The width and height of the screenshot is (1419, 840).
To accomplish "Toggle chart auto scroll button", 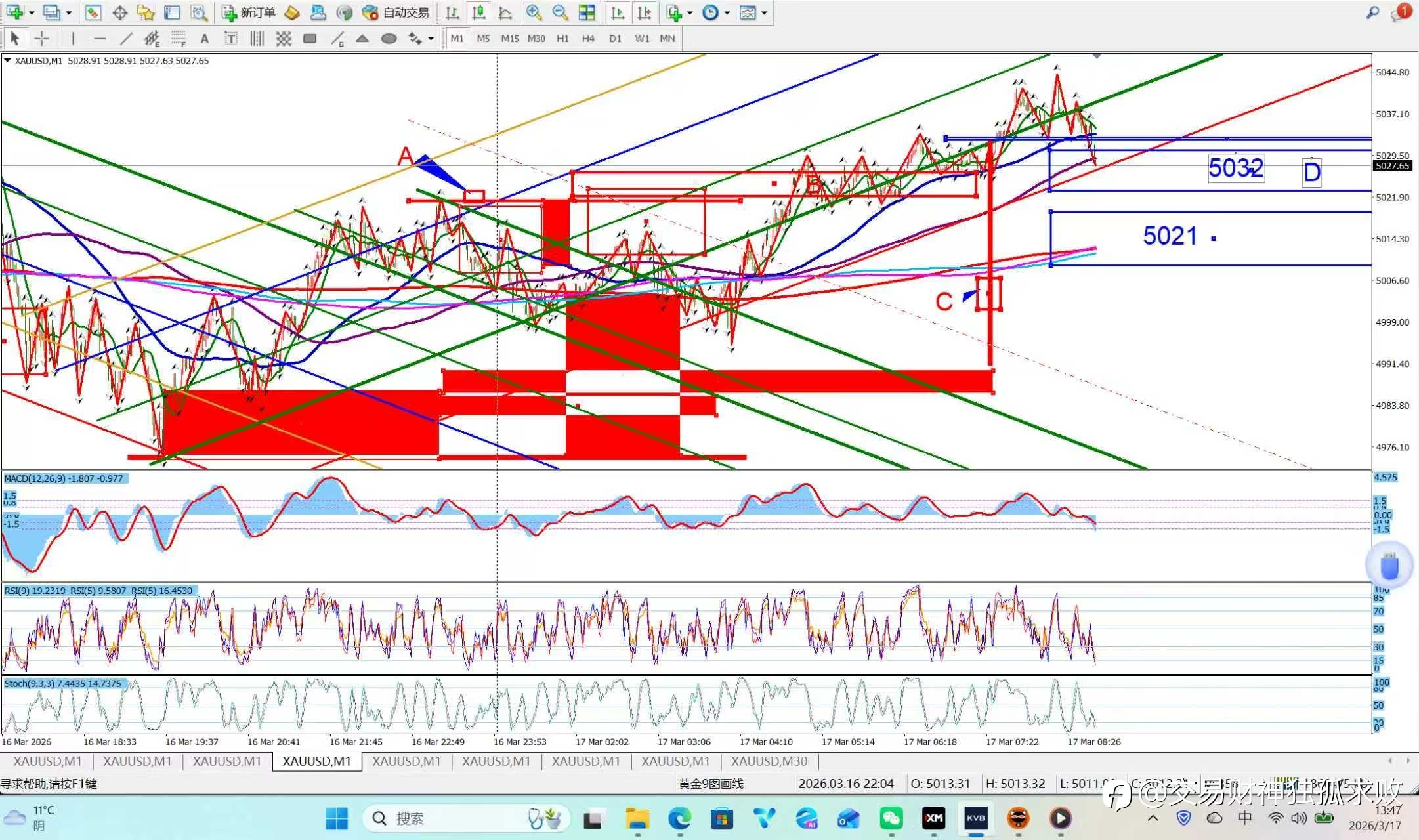I will pos(618,12).
